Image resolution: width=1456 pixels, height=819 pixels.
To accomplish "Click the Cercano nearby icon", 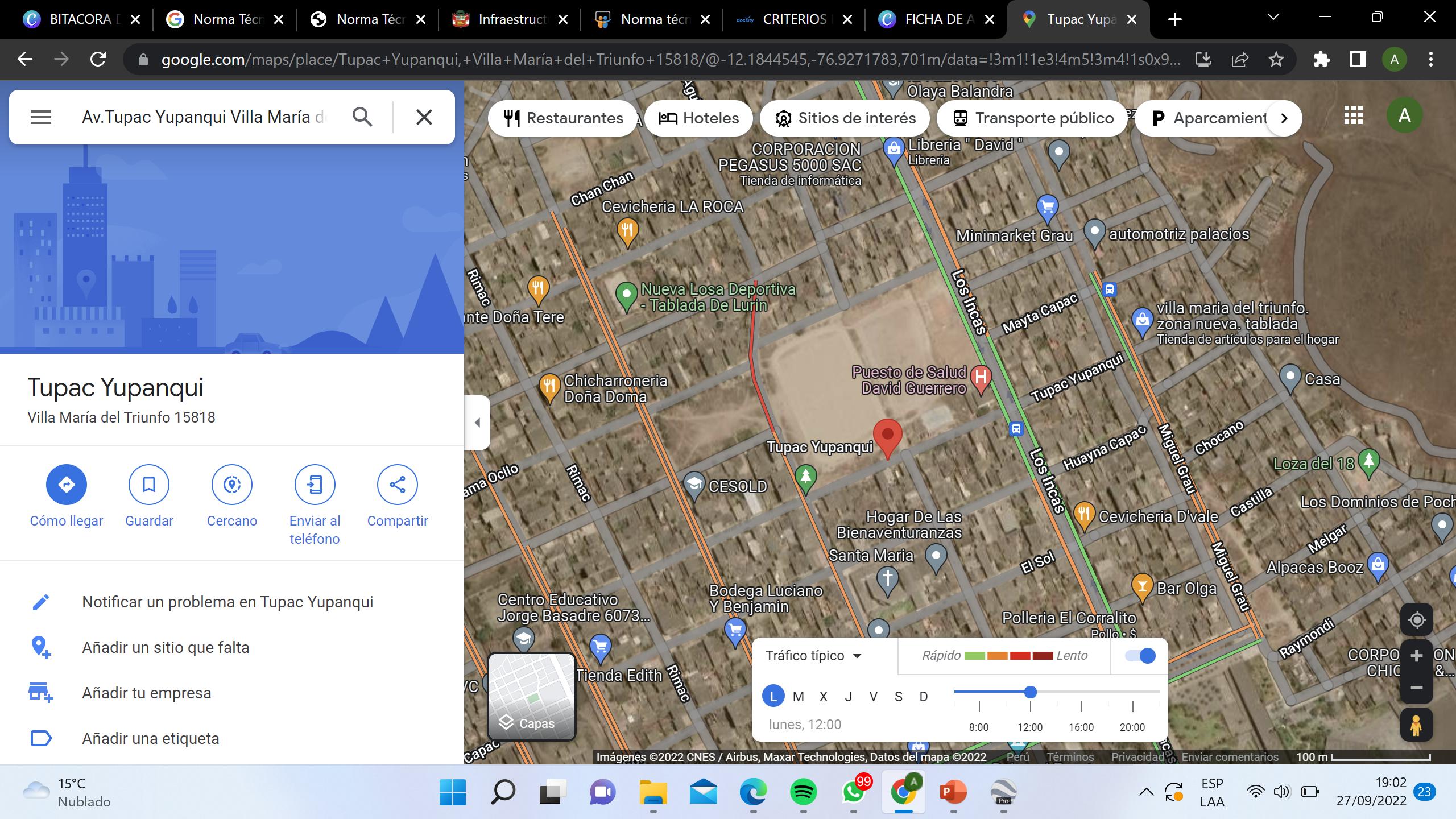I will pos(232,485).
